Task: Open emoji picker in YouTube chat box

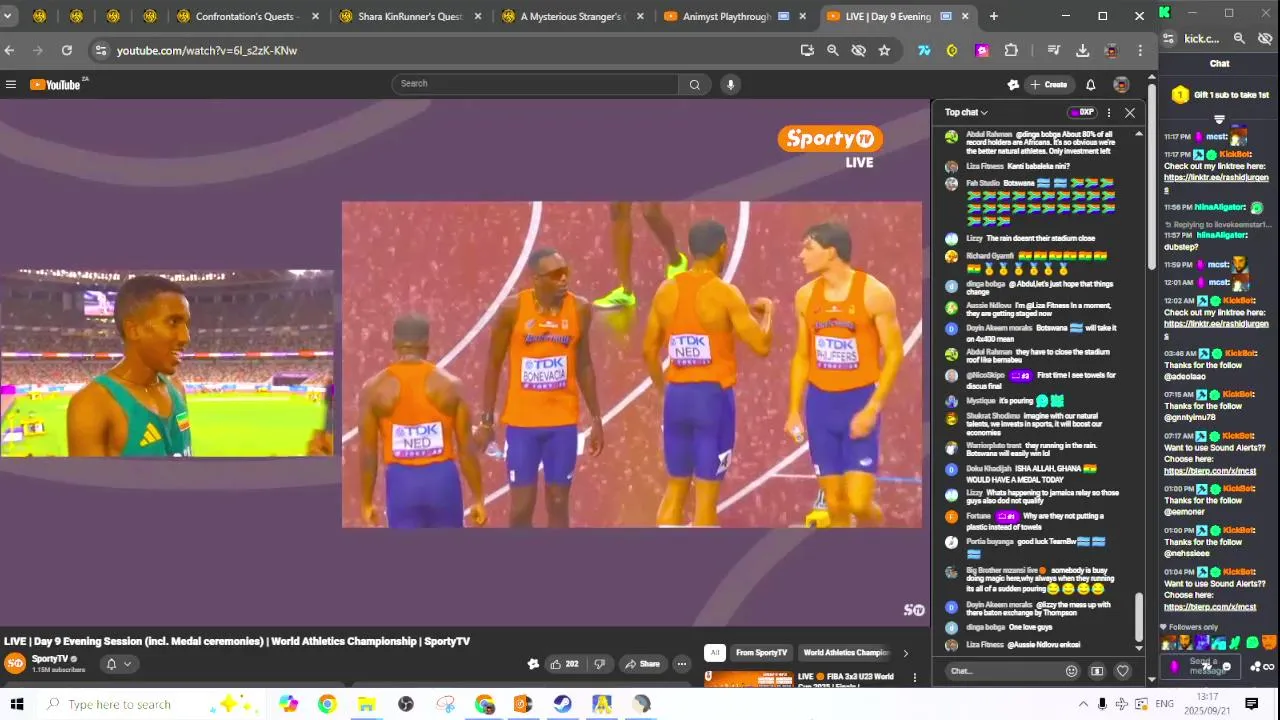Action: tap(1072, 671)
